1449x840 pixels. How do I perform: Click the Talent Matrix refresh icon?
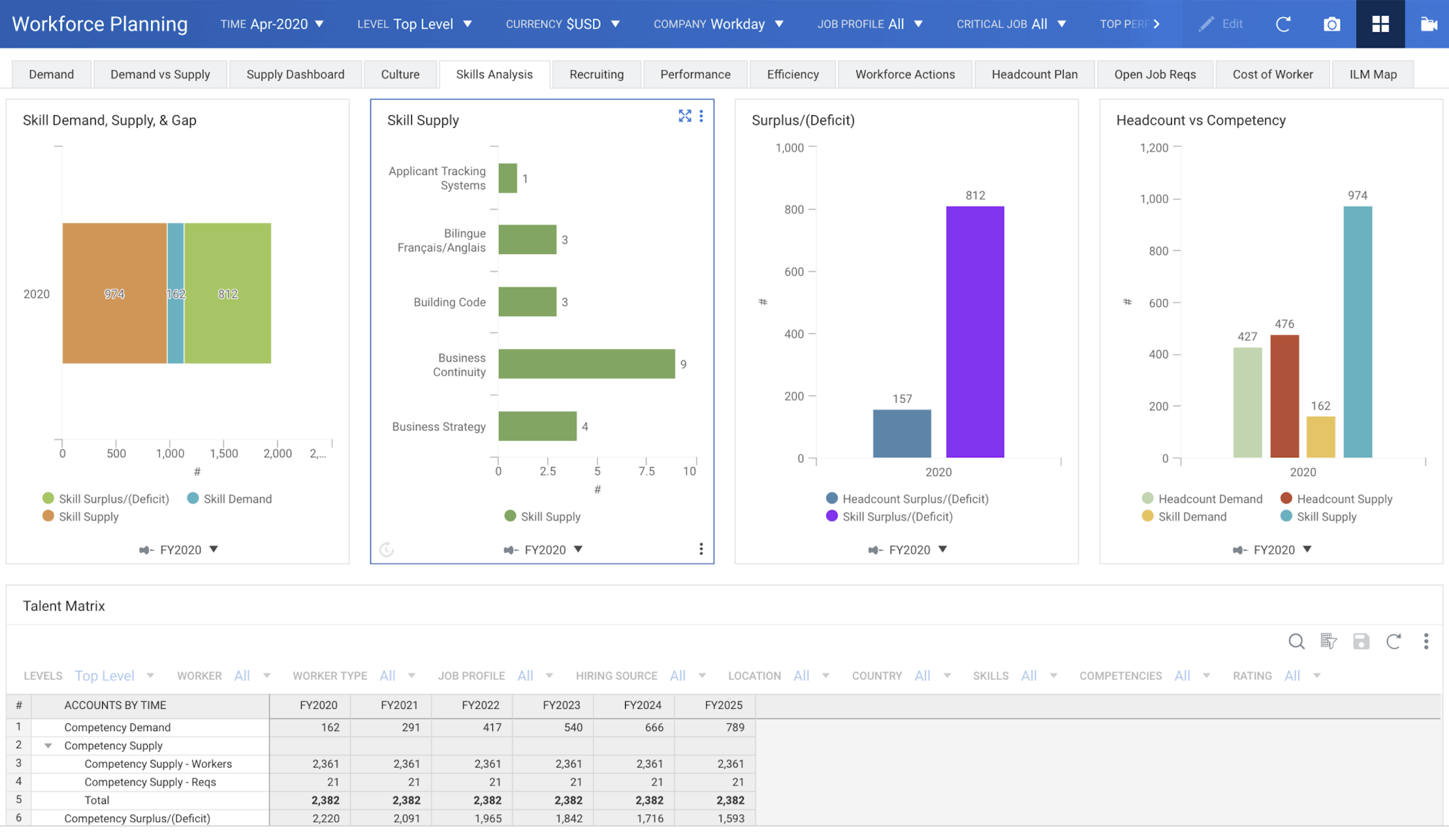pos(1393,641)
